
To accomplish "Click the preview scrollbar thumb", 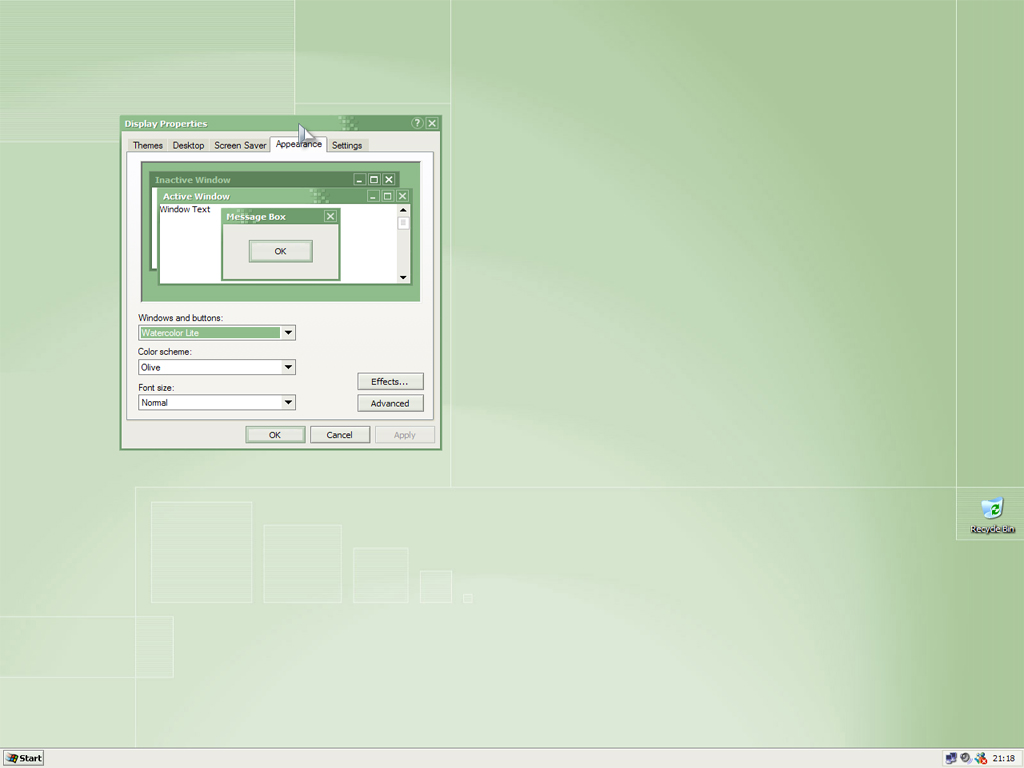I will tap(403, 223).
